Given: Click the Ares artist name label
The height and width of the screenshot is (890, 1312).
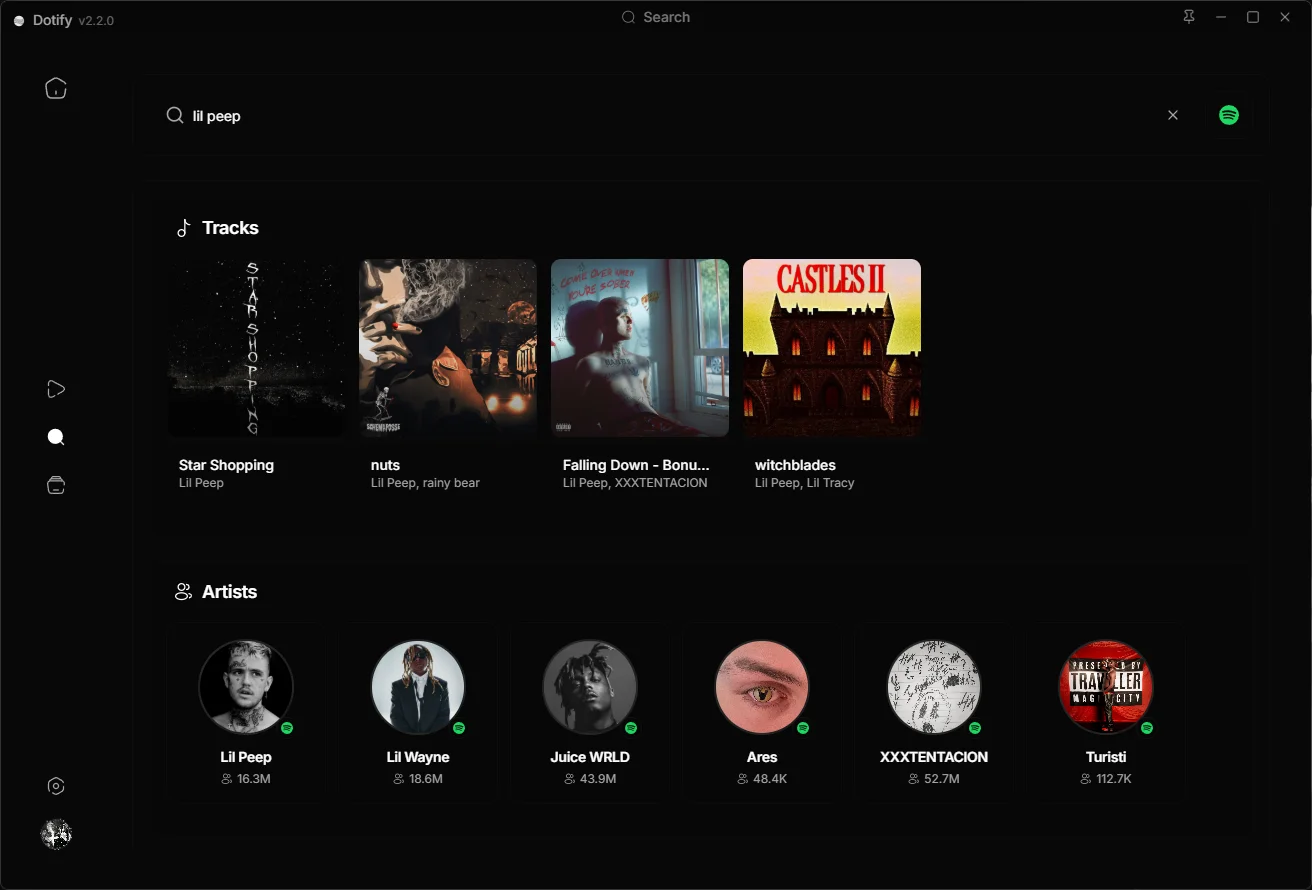Looking at the screenshot, I should click(762, 757).
